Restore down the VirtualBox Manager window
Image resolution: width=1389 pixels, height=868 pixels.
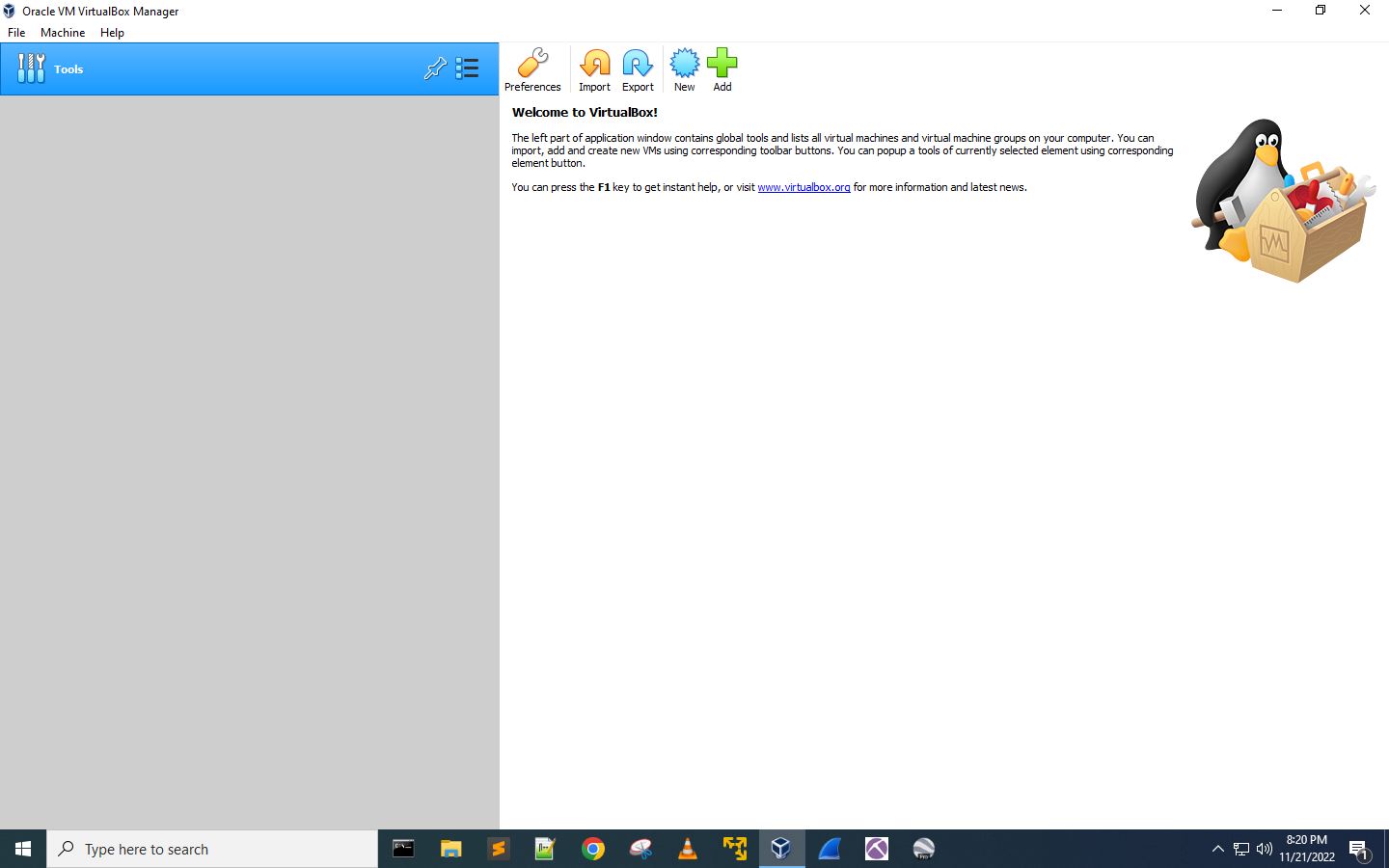pos(1321,11)
